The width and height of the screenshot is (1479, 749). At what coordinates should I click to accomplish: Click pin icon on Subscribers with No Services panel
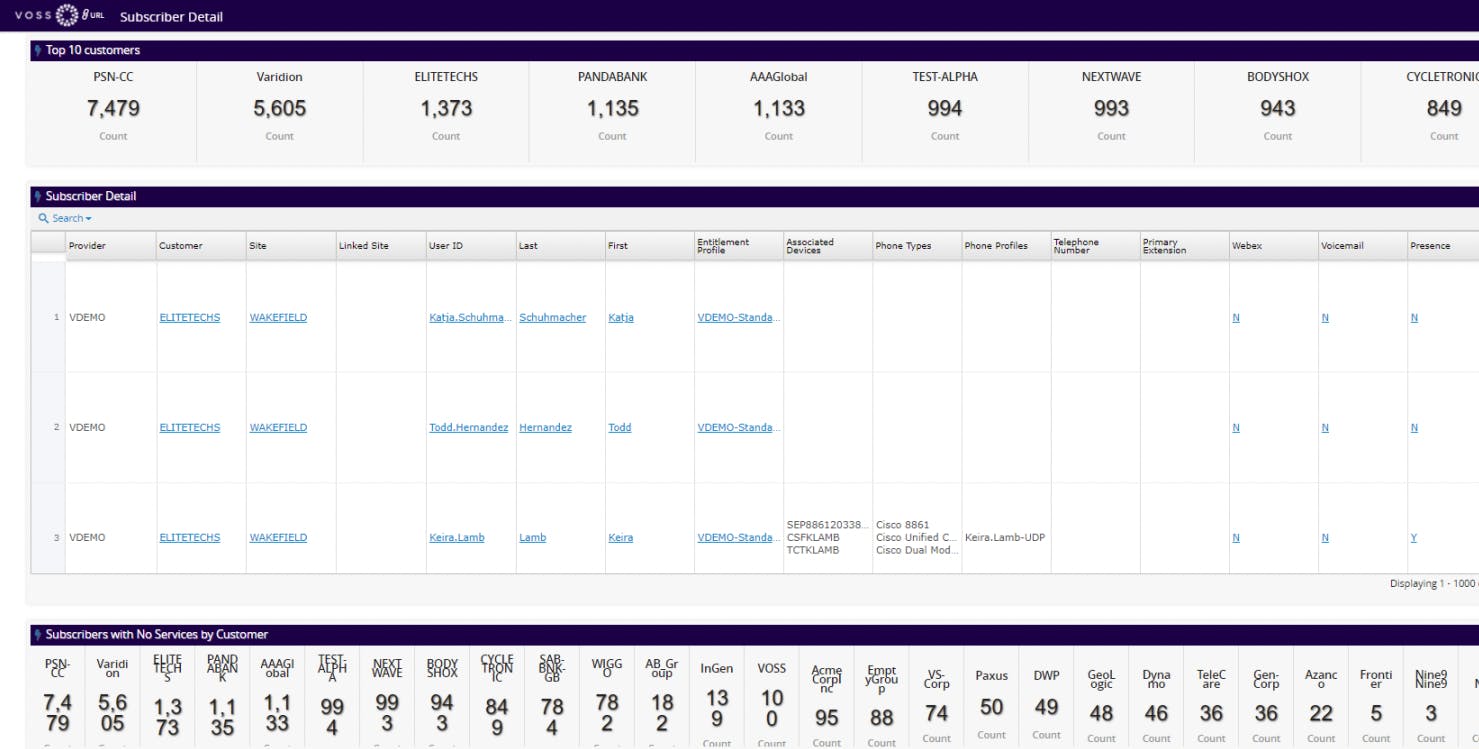click(38, 634)
